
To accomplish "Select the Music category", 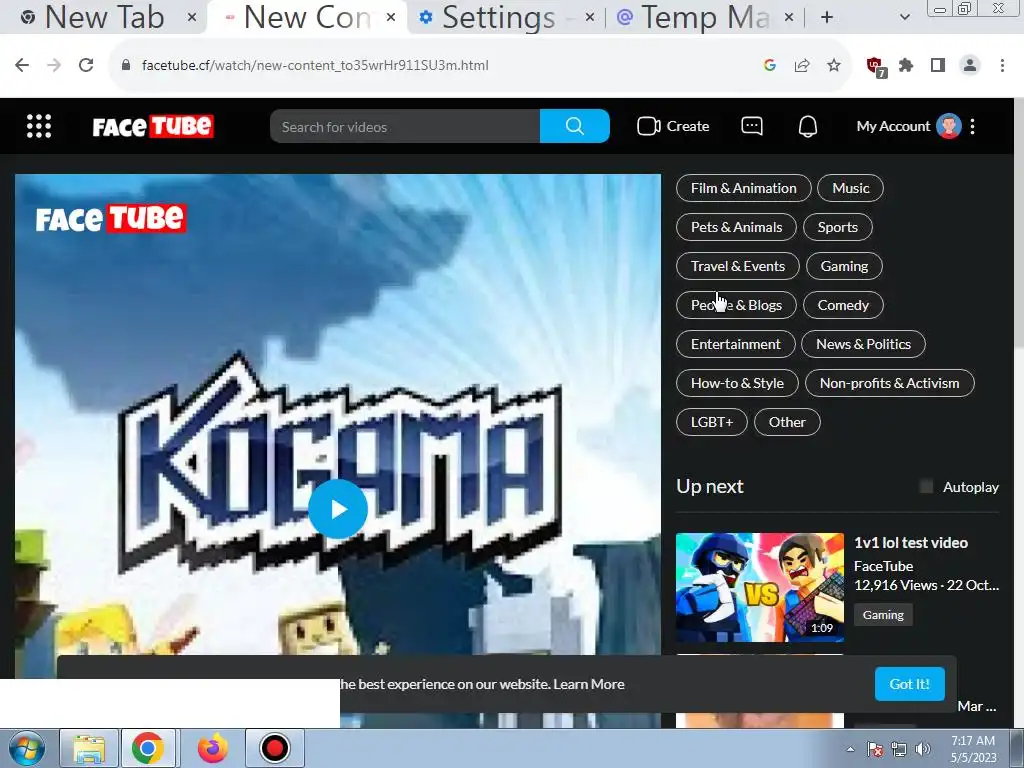I will (x=850, y=188).
